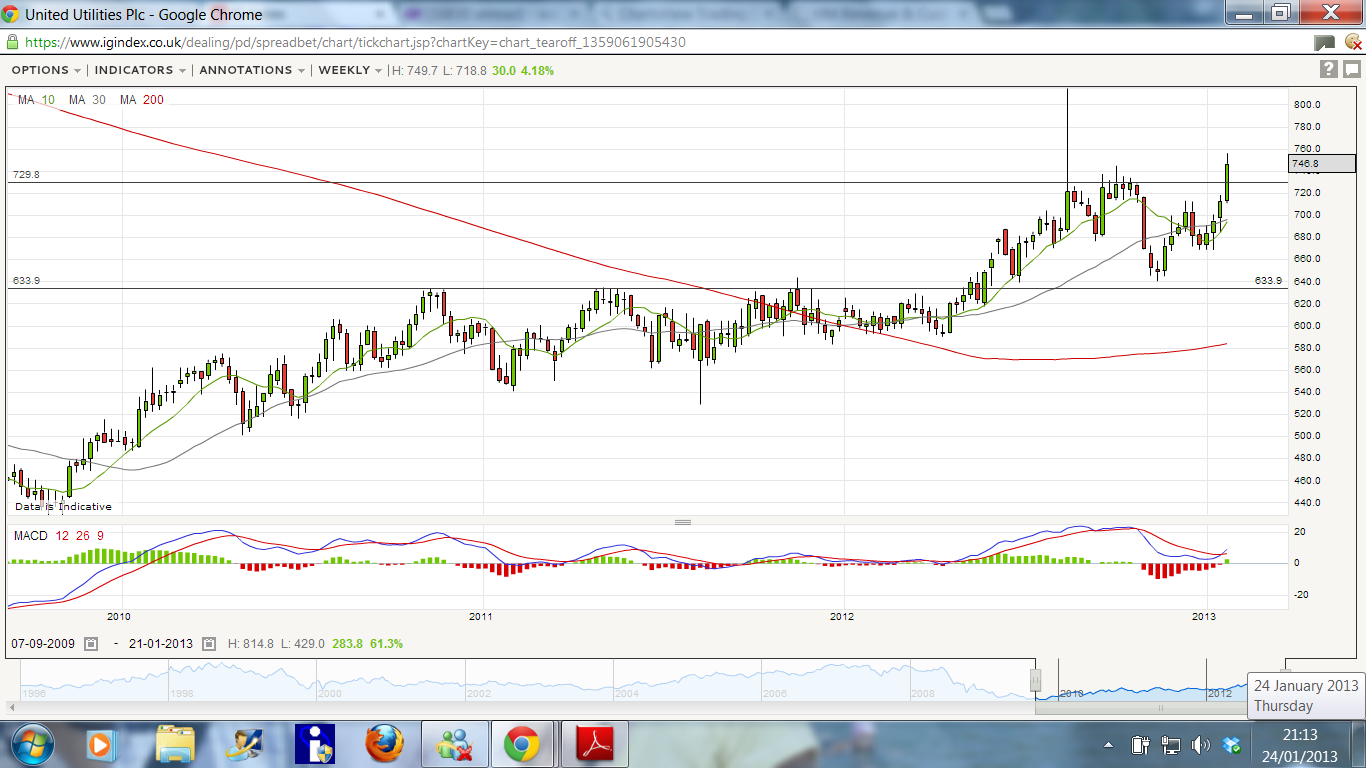Screen dimensions: 1366x768
Task: Click the MACD 12 26 9 indicator label
Action: tap(58, 536)
